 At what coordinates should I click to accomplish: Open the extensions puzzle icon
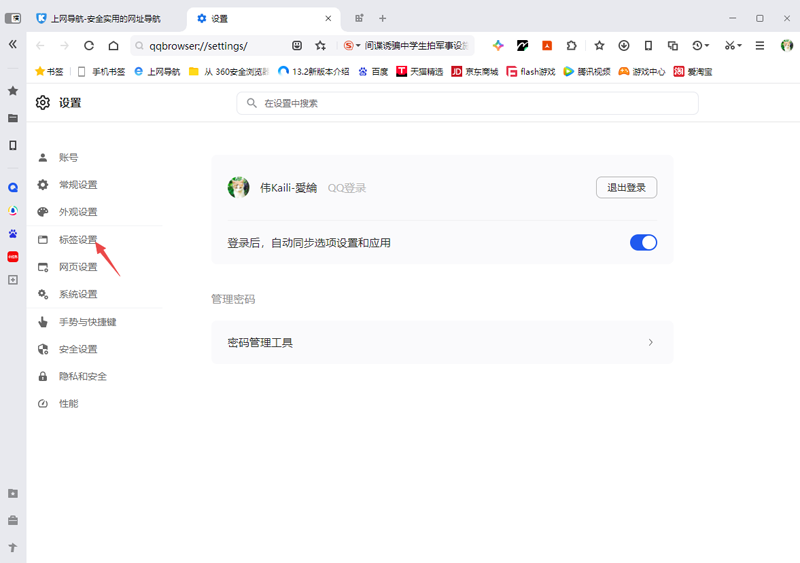pos(571,46)
